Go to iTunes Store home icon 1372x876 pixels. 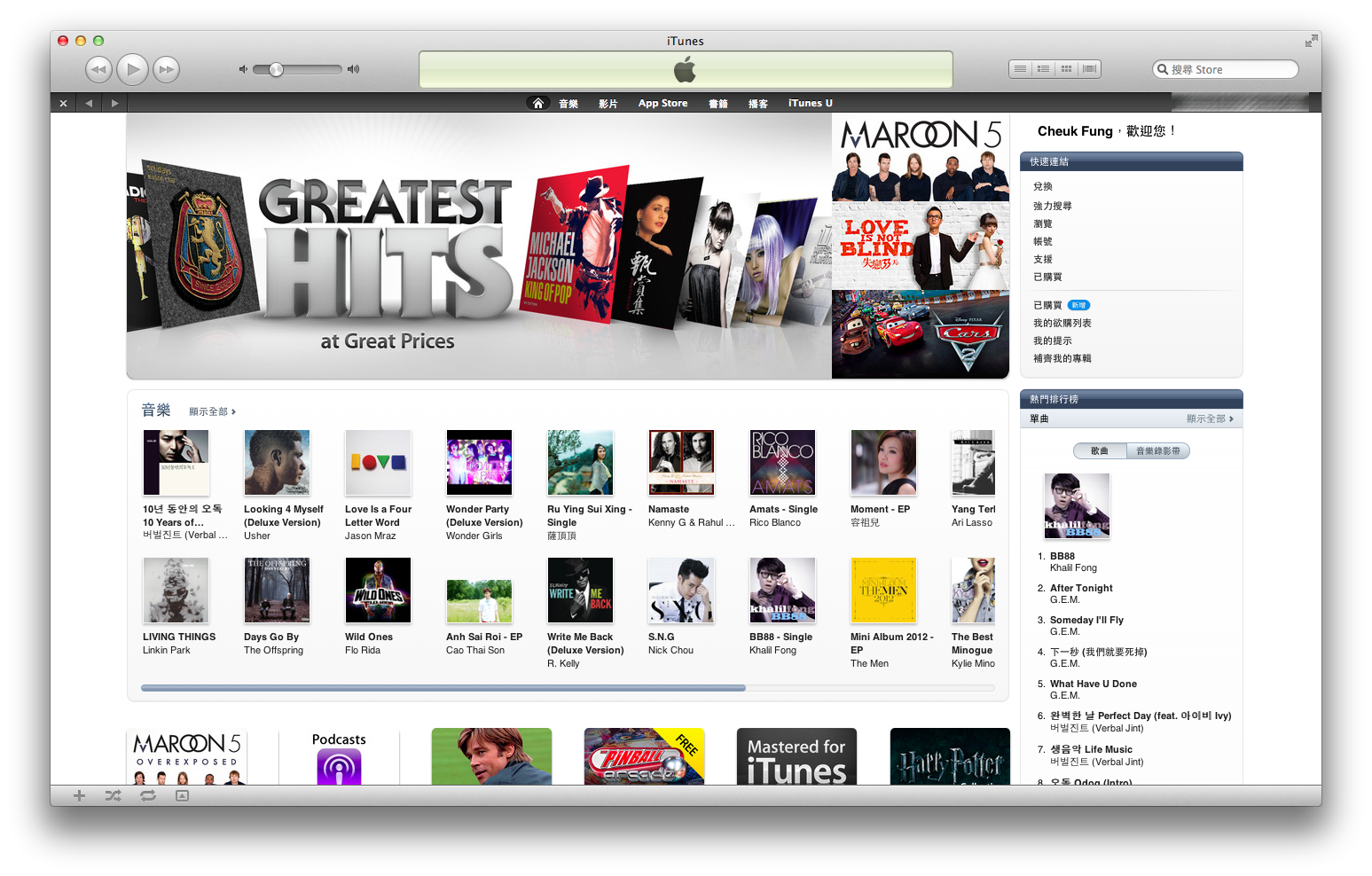point(537,103)
